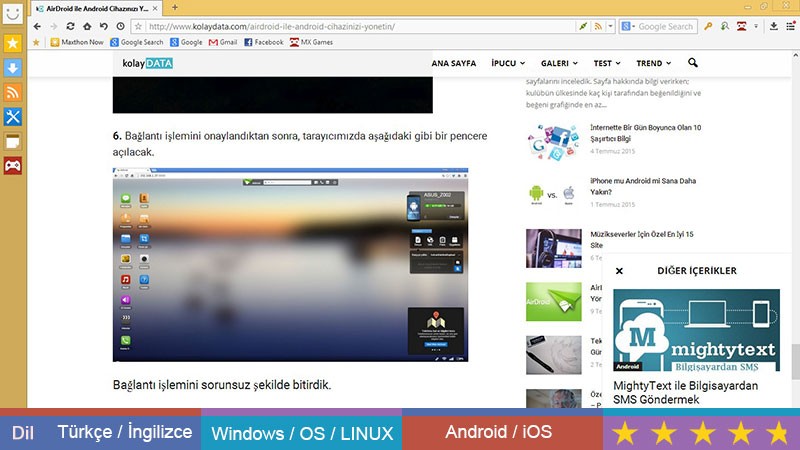Screen dimensions: 800x450
Task: Expand the TREND menu
Action: pos(654,63)
